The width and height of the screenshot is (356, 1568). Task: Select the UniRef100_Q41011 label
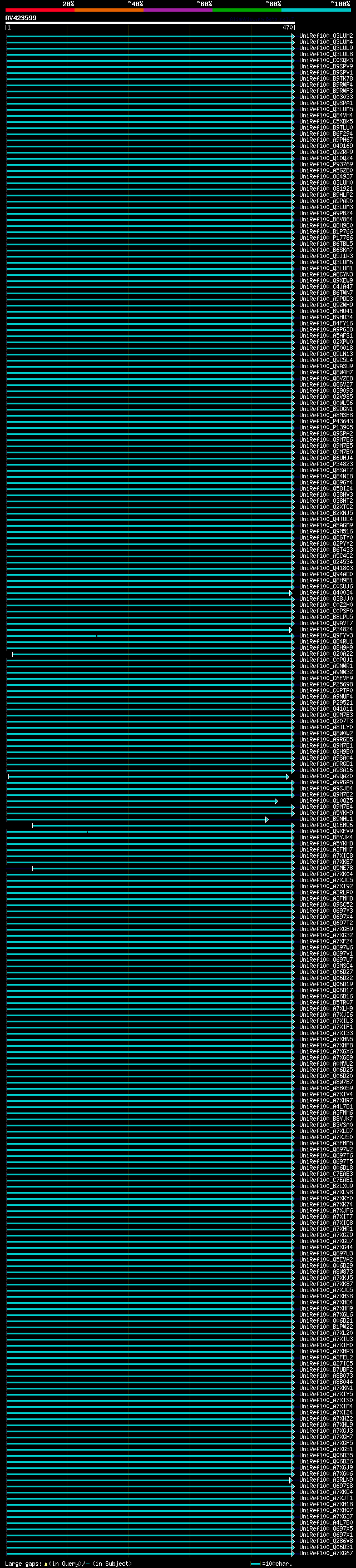click(326, 709)
